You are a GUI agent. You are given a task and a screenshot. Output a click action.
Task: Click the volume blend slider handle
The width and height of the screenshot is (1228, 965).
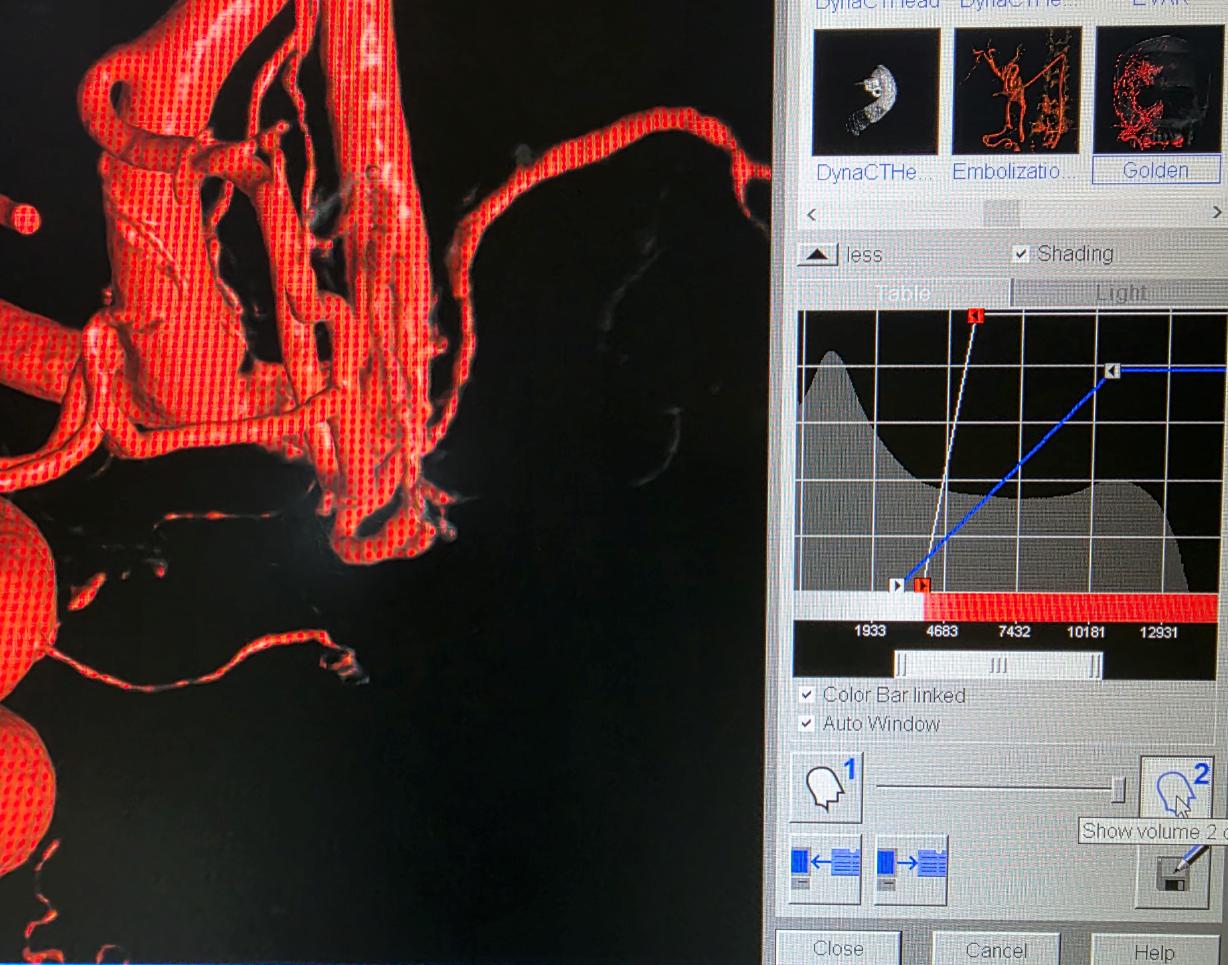[1118, 790]
